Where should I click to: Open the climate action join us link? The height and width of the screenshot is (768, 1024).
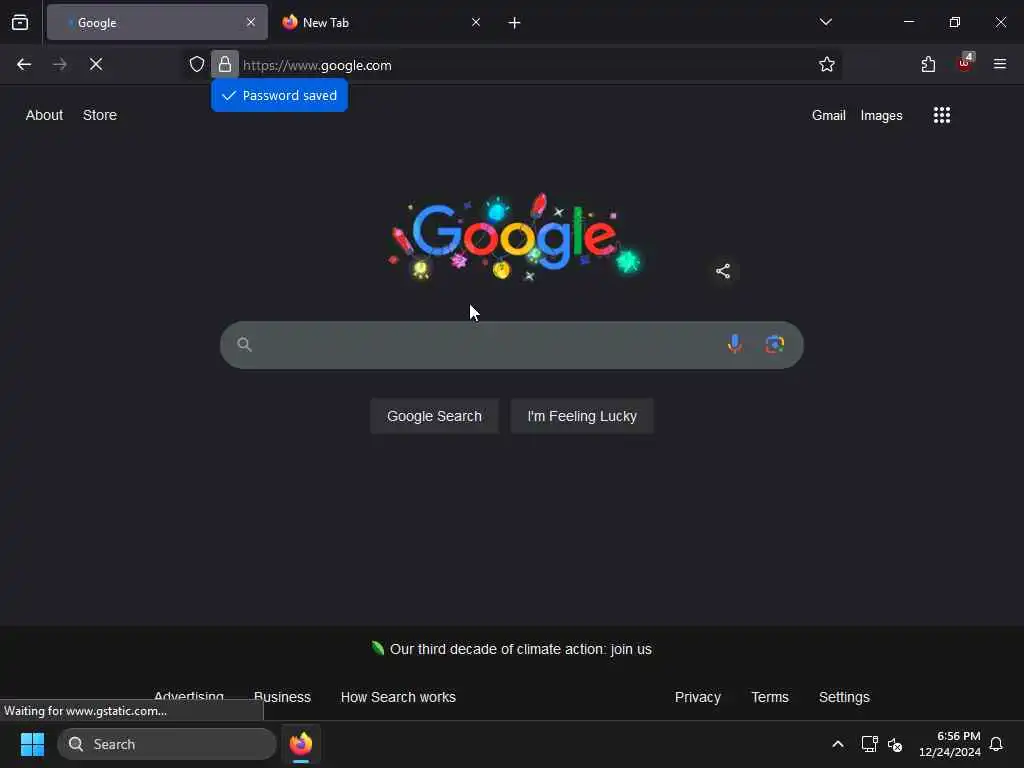click(x=520, y=649)
